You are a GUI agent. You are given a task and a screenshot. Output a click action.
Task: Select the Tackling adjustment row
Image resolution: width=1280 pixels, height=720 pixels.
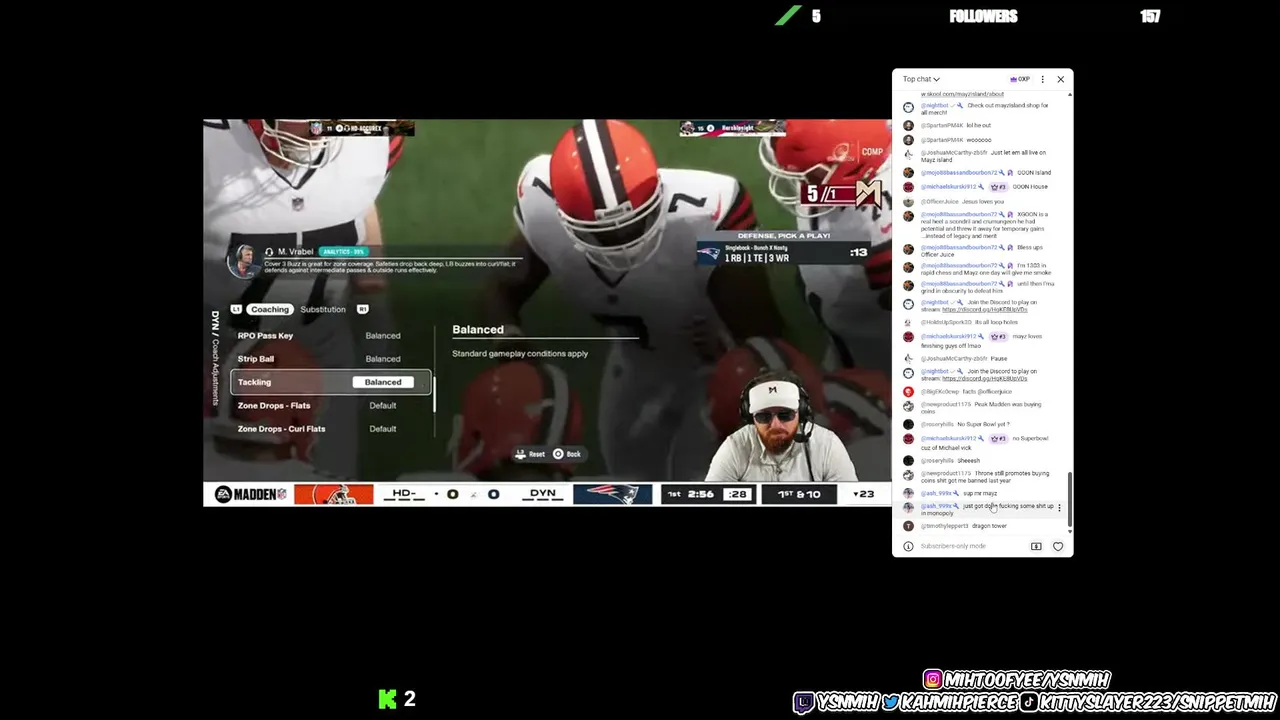click(331, 382)
